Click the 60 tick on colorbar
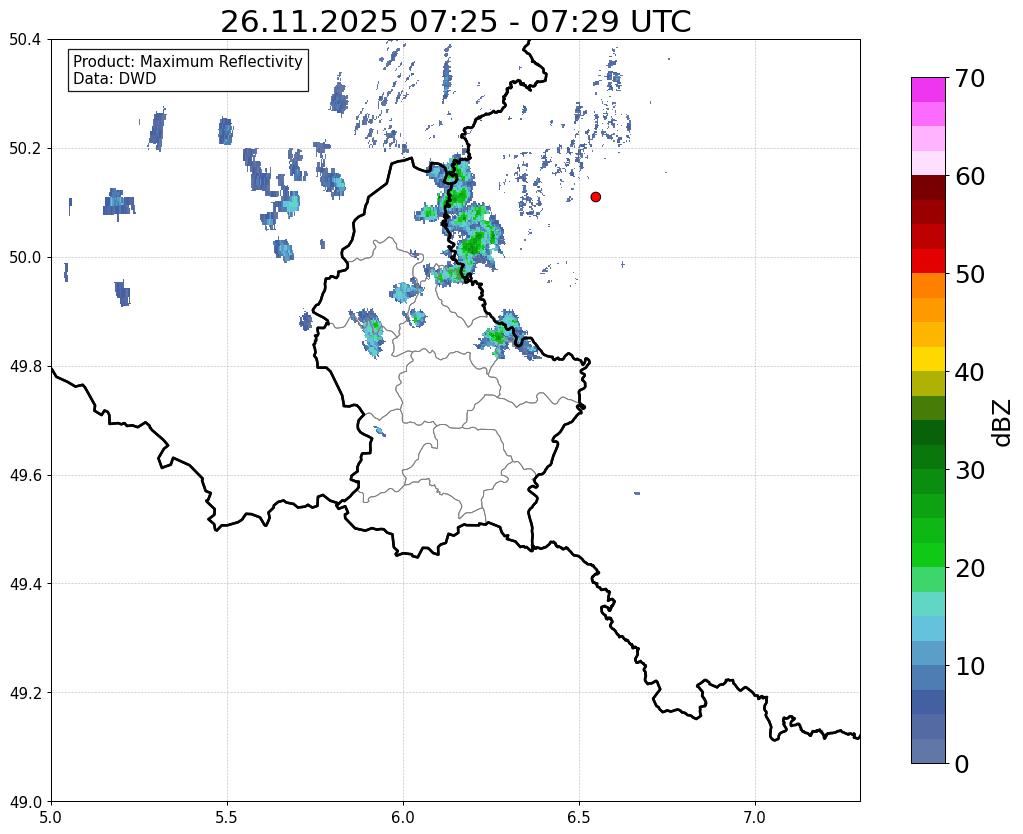The image size is (1023, 834). point(970,176)
